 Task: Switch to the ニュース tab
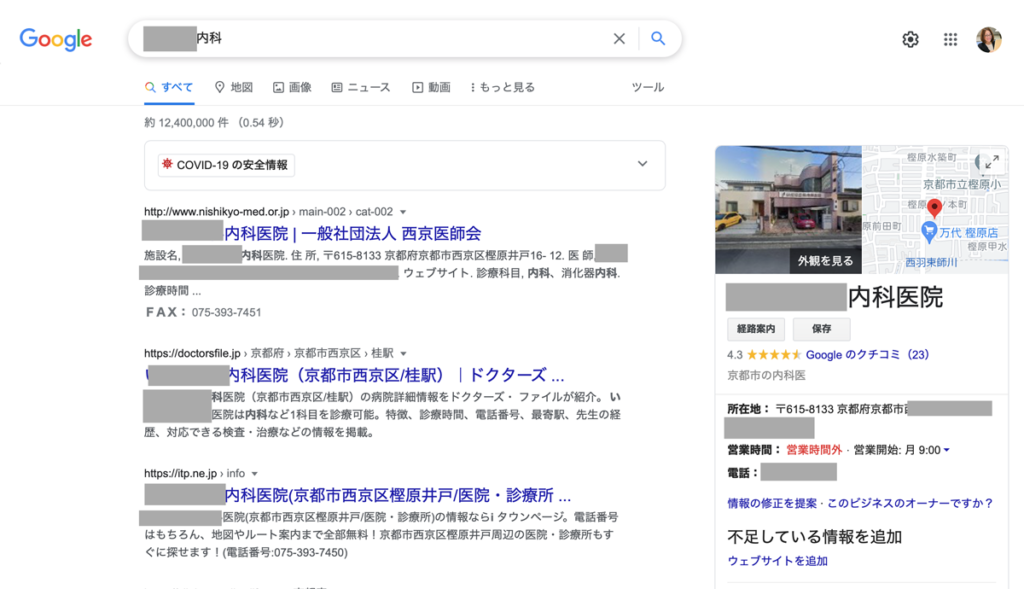click(360, 88)
